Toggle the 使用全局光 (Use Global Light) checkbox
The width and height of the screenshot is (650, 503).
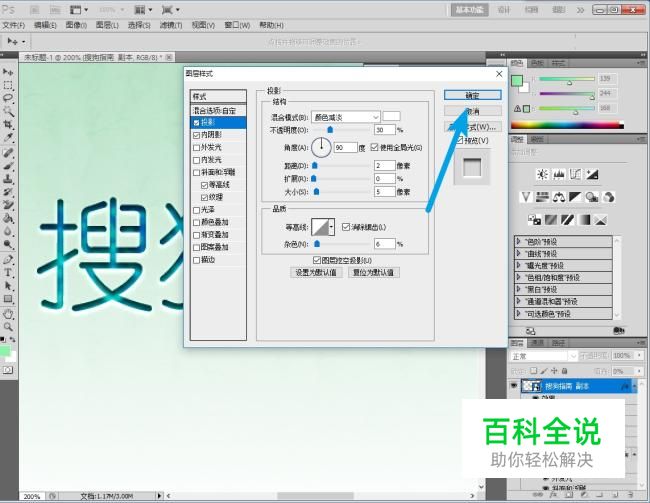coord(375,147)
